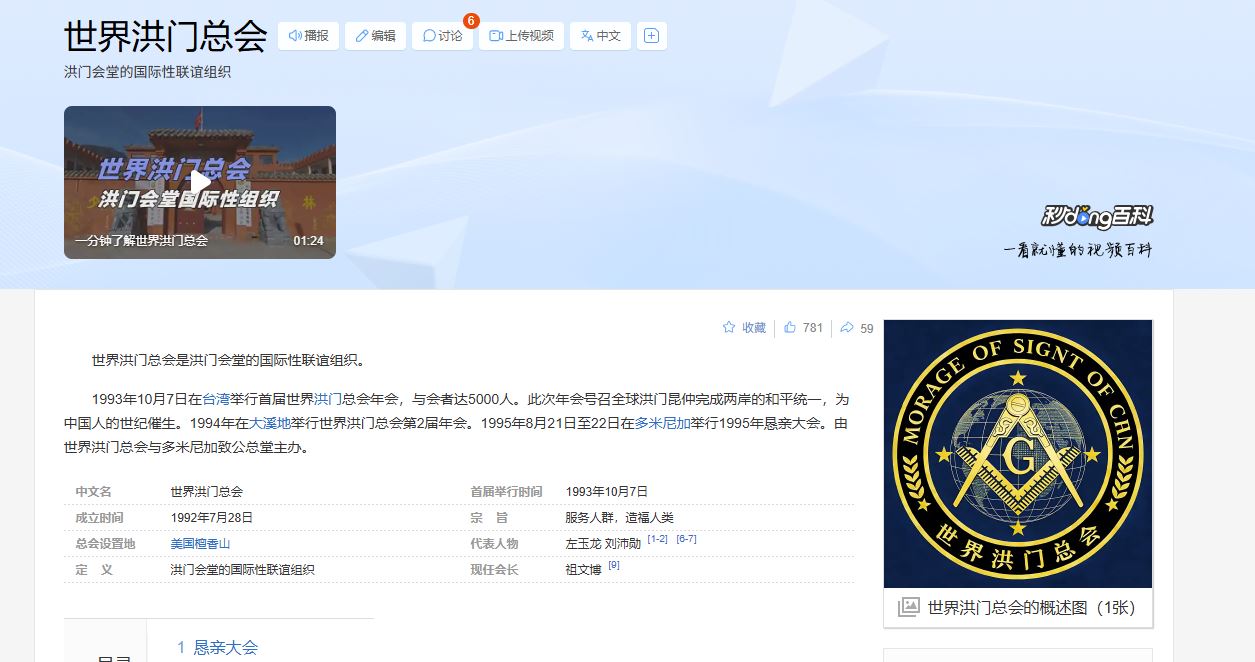Like the entry with the thumbs-up icon
The height and width of the screenshot is (662, 1255).
coord(789,327)
